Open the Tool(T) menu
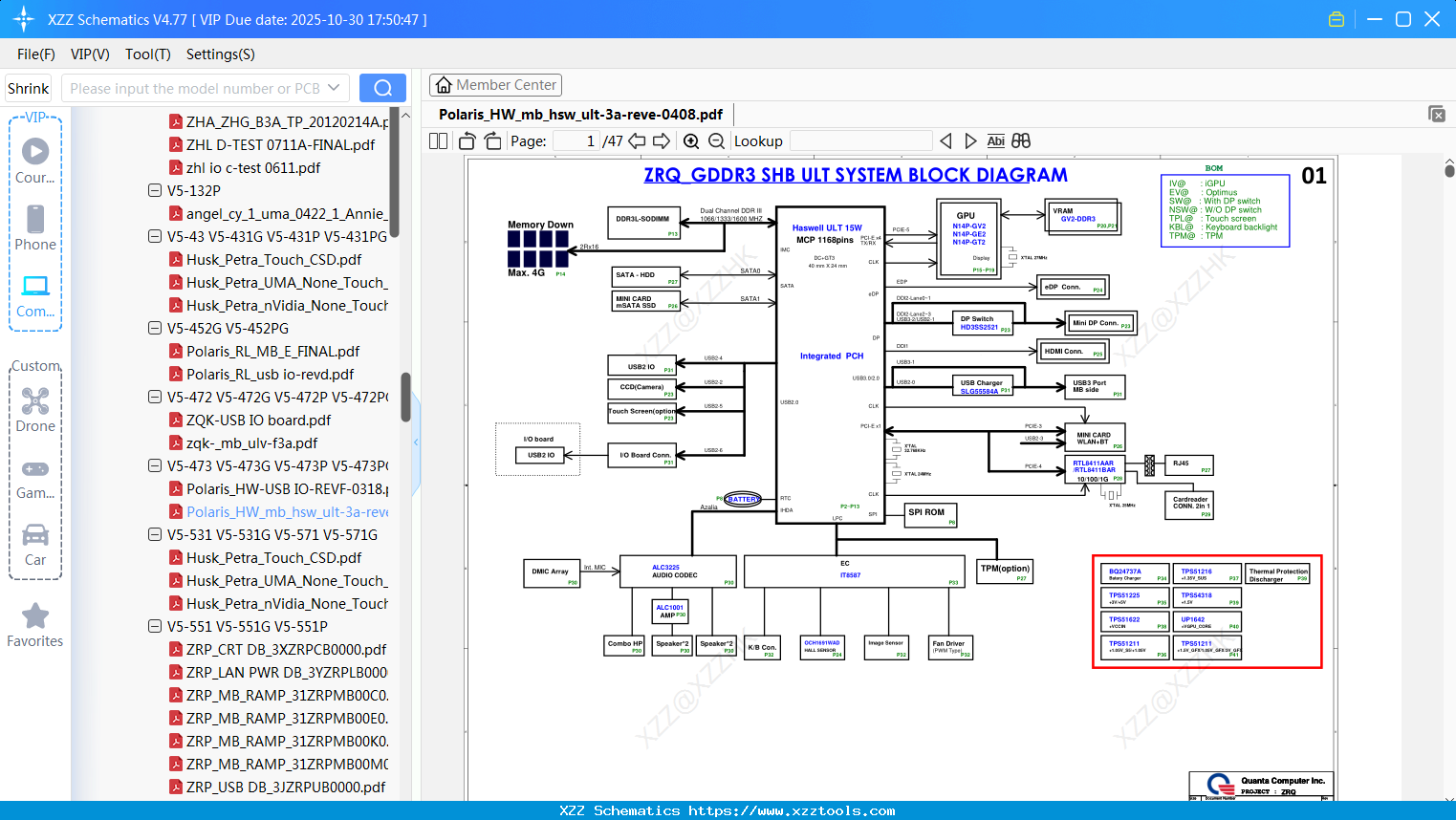The height and width of the screenshot is (820, 1456). coord(148,54)
